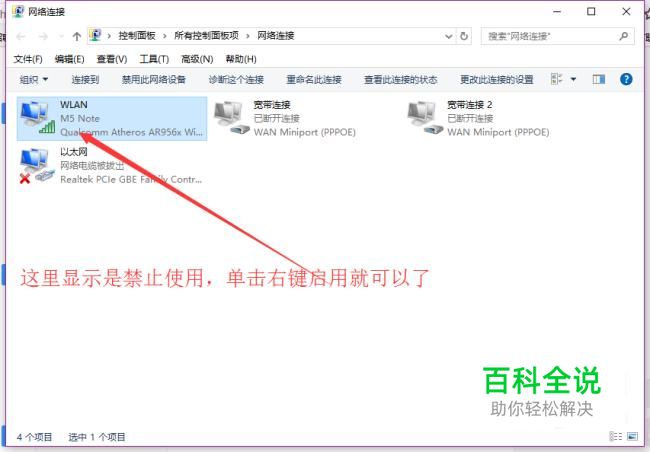Open recent locations dropdown arrow
The image size is (650, 452).
point(61,36)
